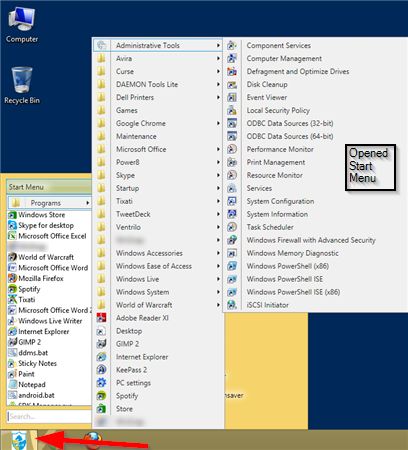Open the Desktop shortcut in Programs list
The height and width of the screenshot is (450, 408).
158,331
